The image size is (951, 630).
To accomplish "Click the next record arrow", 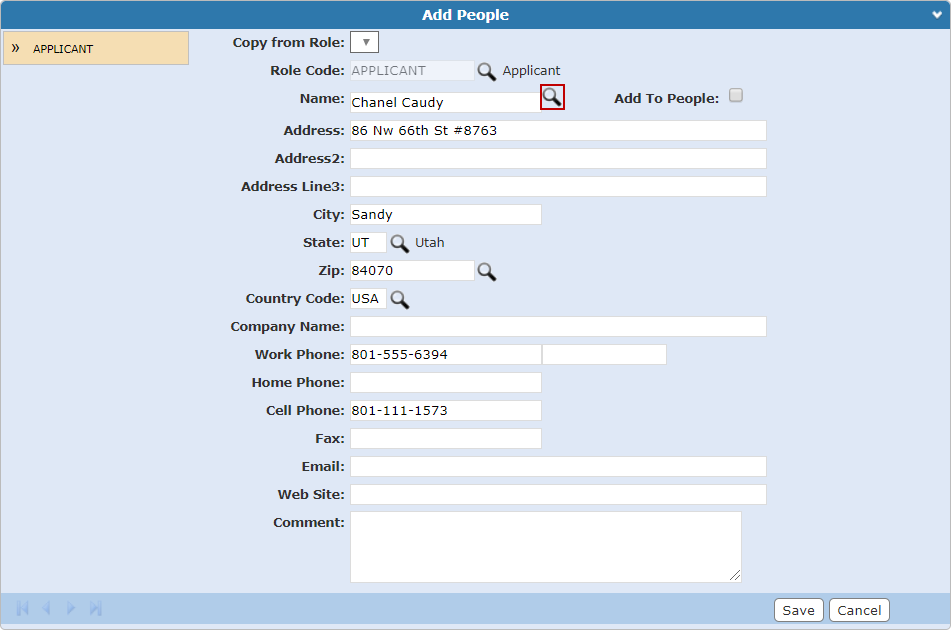I will [71, 608].
